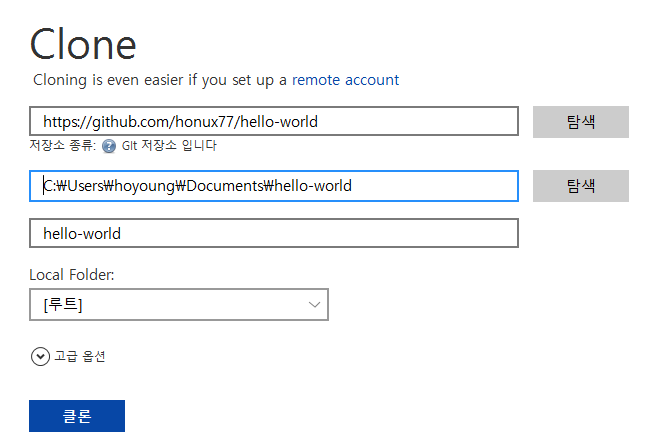Select the [루트] Local Folder combo box text

[x=63, y=305]
